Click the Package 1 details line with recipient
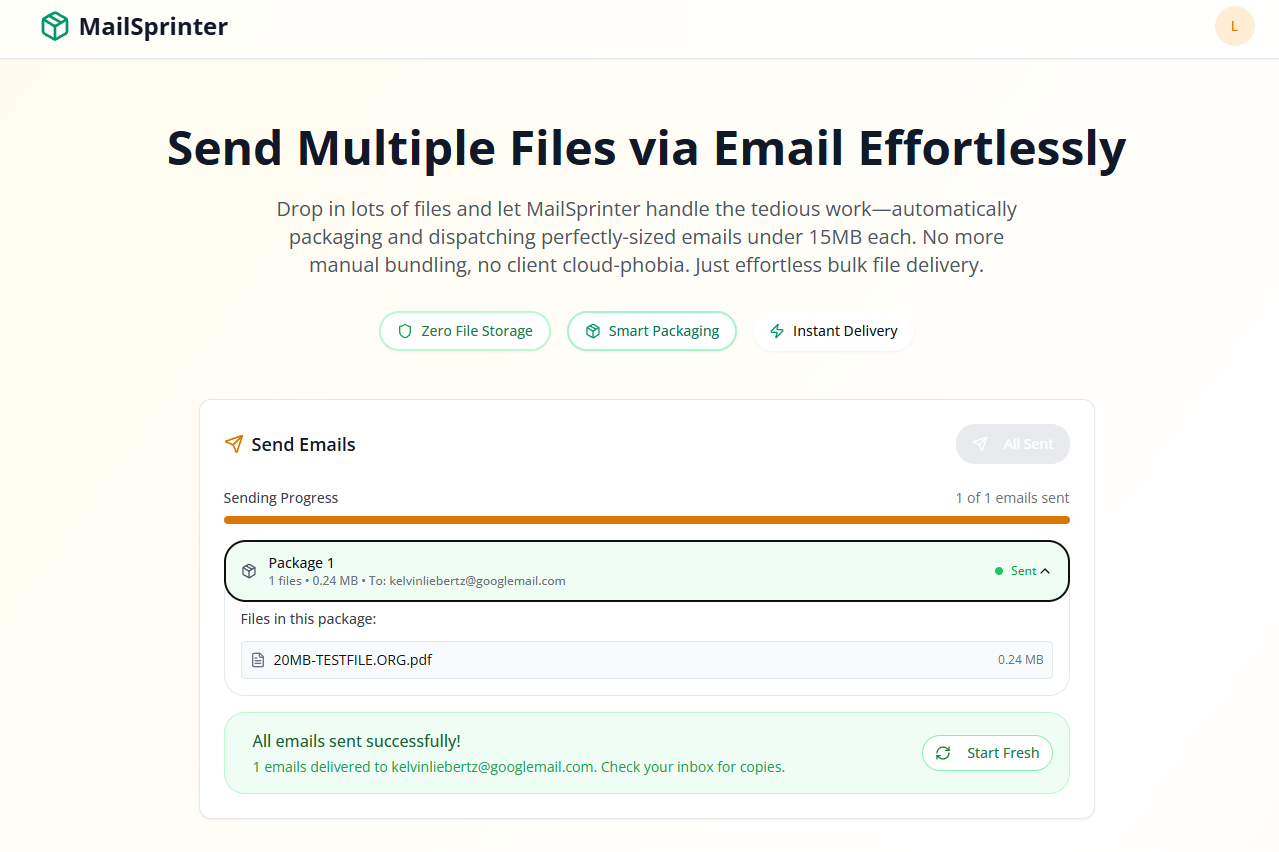Image resolution: width=1279 pixels, height=852 pixels. point(417,581)
